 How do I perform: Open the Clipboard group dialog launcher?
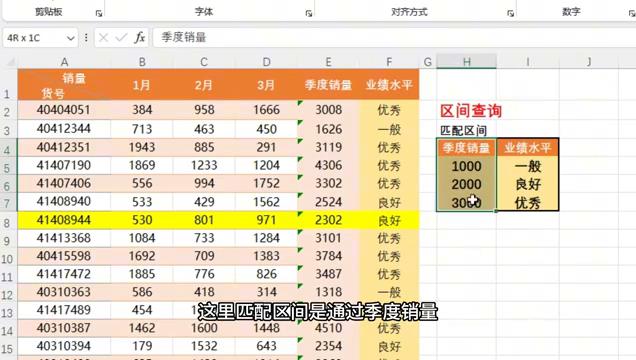pyautogui.click(x=99, y=13)
